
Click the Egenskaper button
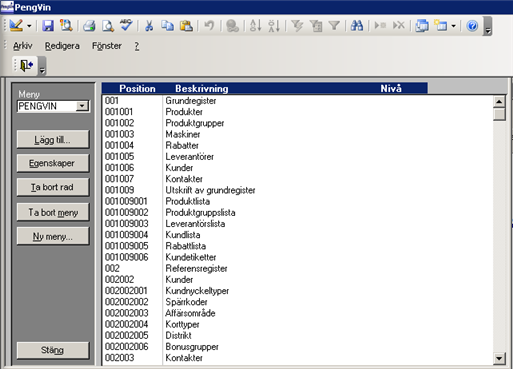pyautogui.click(x=53, y=163)
